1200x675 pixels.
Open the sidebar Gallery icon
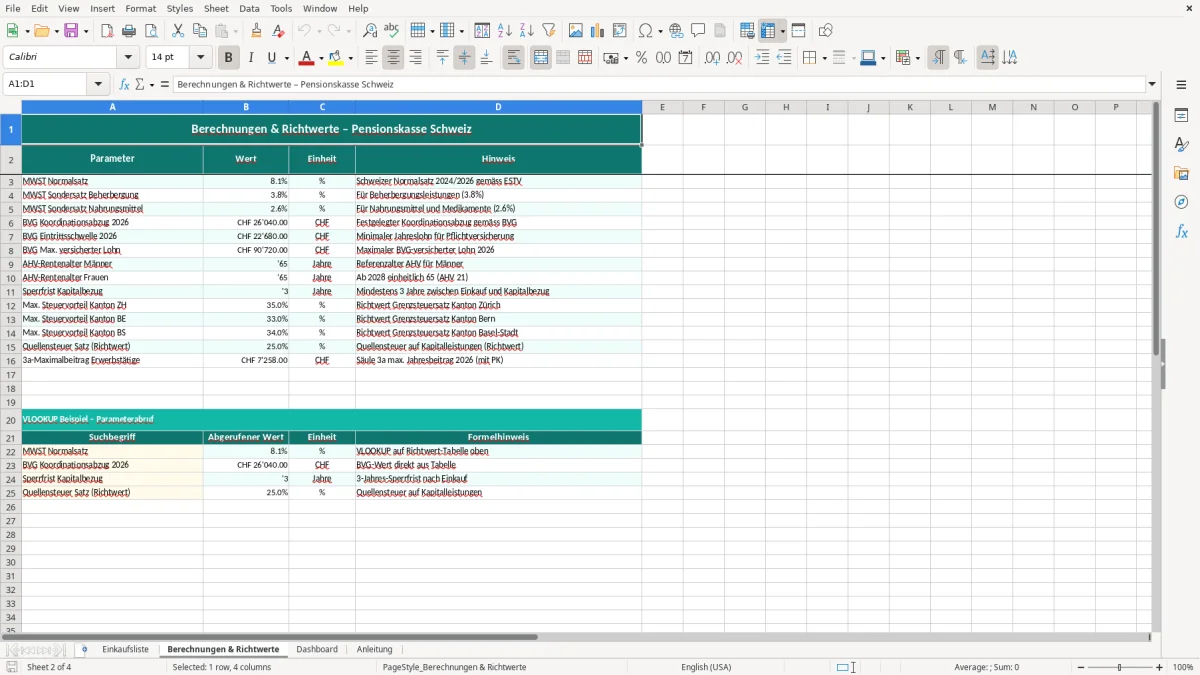point(1181,173)
